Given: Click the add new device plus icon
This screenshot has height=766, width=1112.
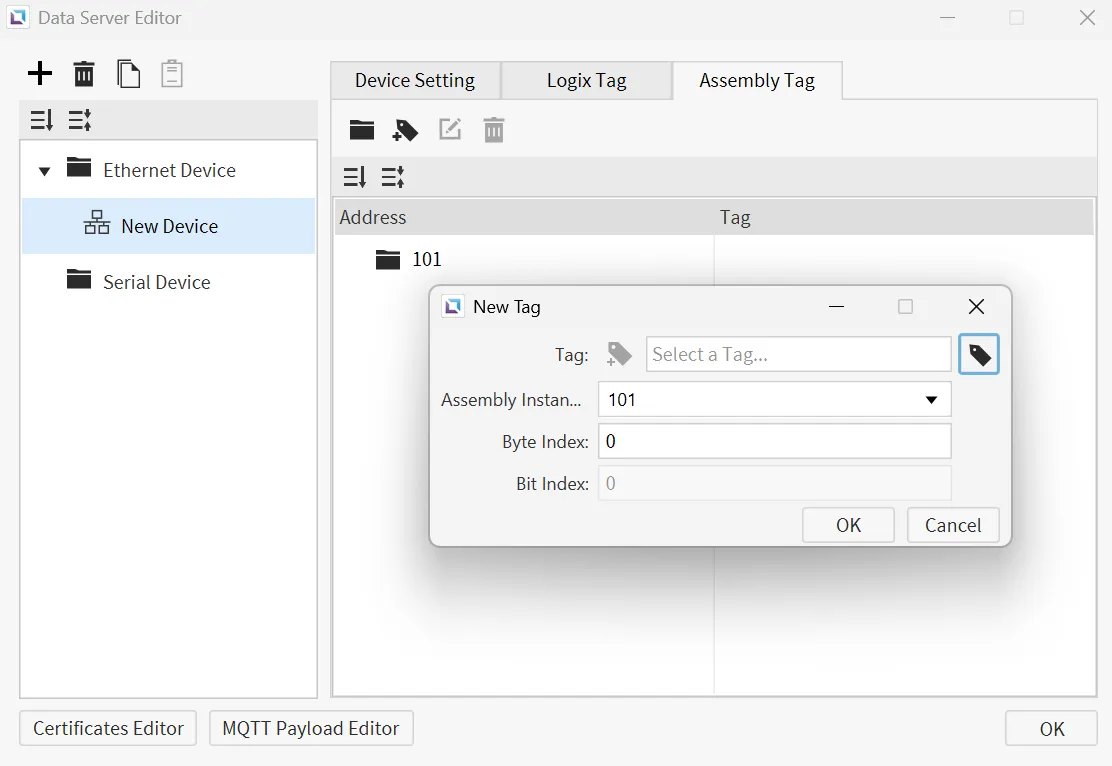Looking at the screenshot, I should (x=40, y=73).
